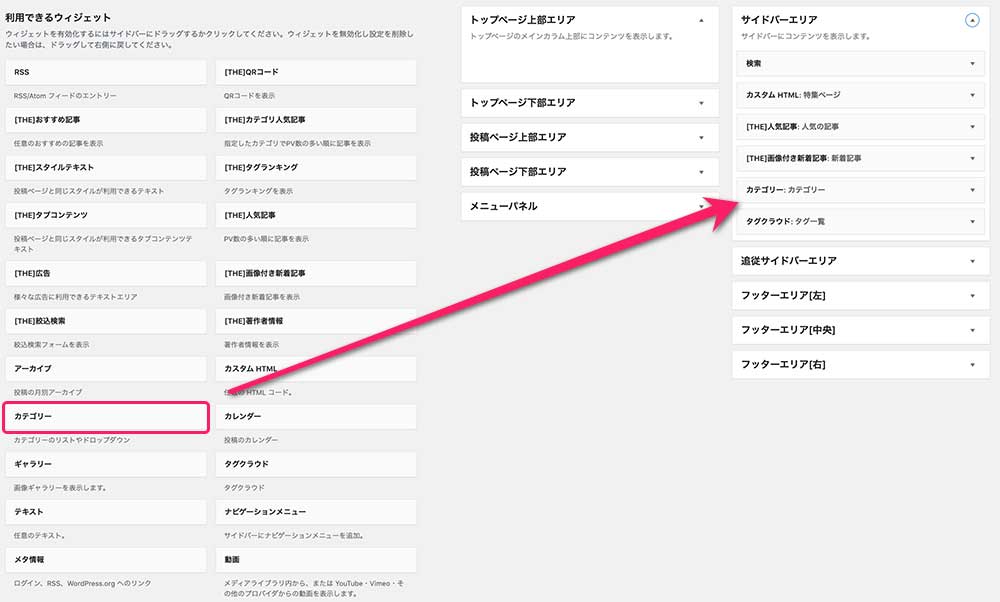Click the arrow on タグクラウド: タグ一覧
1000x602 pixels.
pyautogui.click(x=971, y=221)
